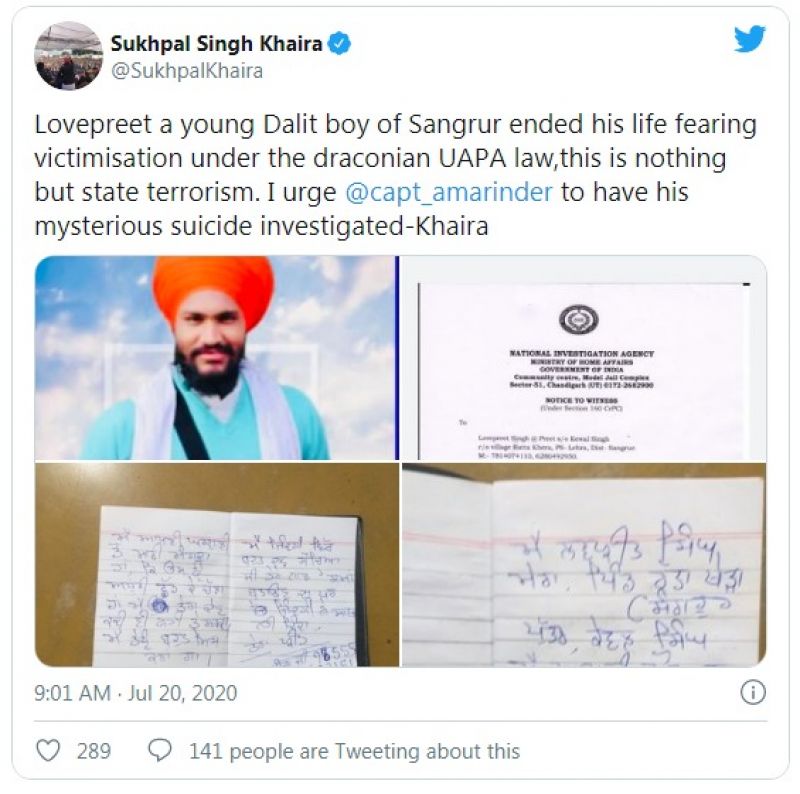Open the two-page handwritten notebook photo
Viewport: 800px width, 794px height.
pos(216,565)
